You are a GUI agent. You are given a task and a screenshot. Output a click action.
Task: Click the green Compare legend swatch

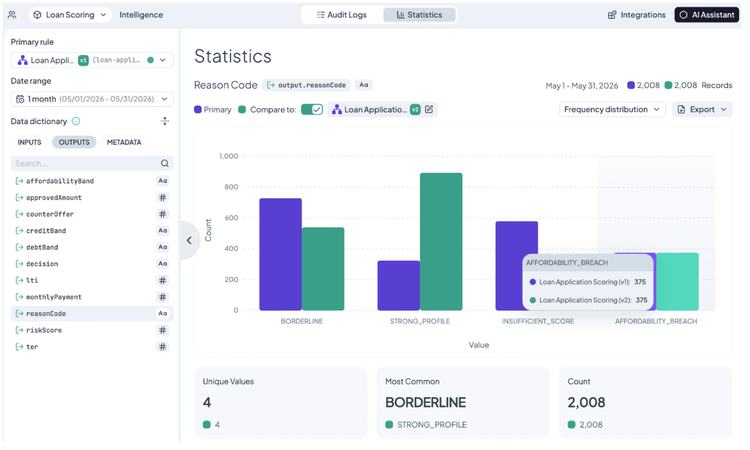coord(242,110)
